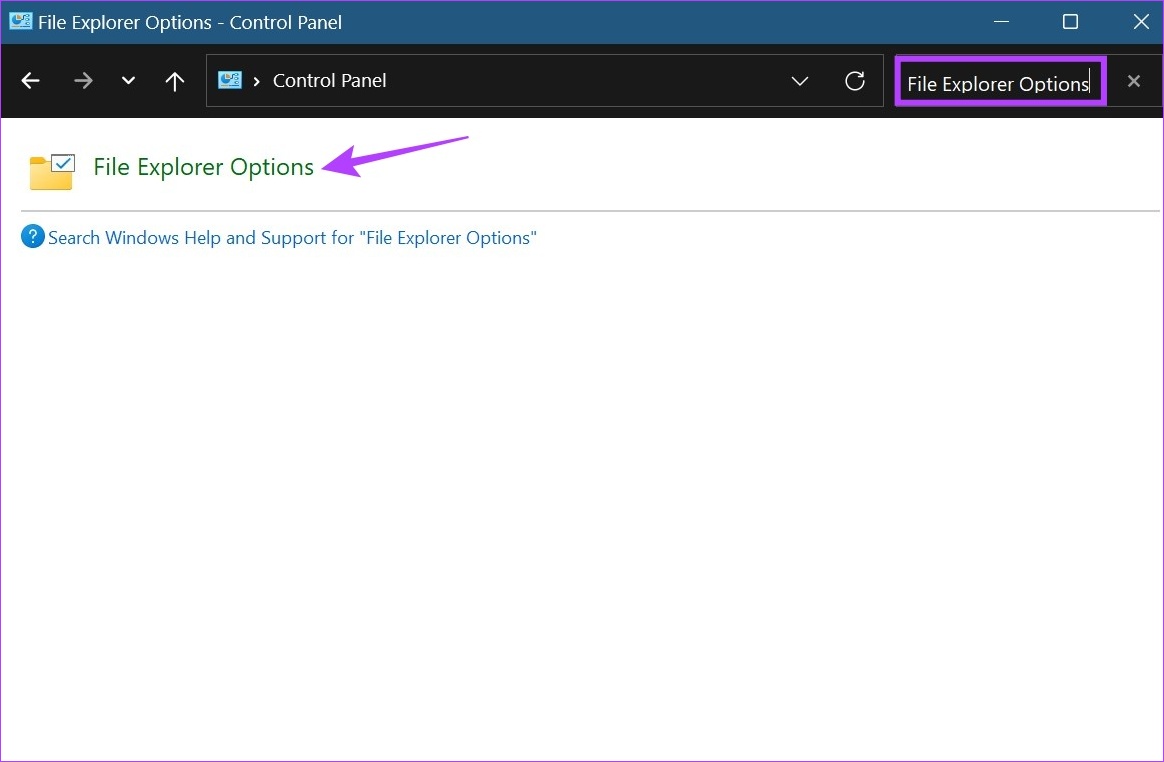Search Windows Help and Support link

pos(292,238)
